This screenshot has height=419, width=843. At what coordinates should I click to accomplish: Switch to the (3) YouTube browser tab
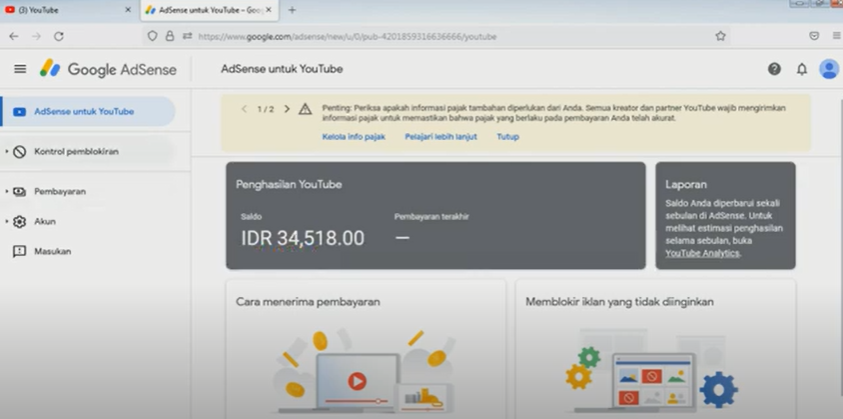pyautogui.click(x=67, y=10)
